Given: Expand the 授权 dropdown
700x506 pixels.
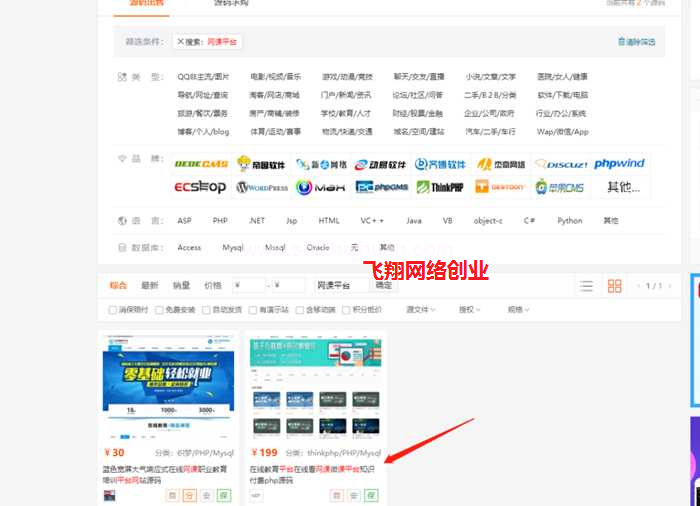Looking at the screenshot, I should click(x=470, y=309).
